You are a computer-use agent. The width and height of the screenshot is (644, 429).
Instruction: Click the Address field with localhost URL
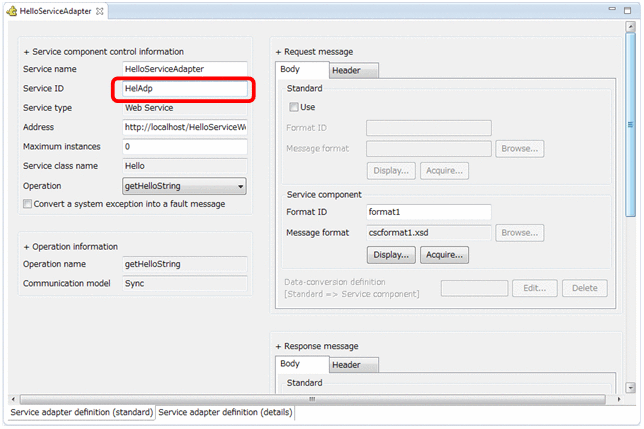(183, 128)
